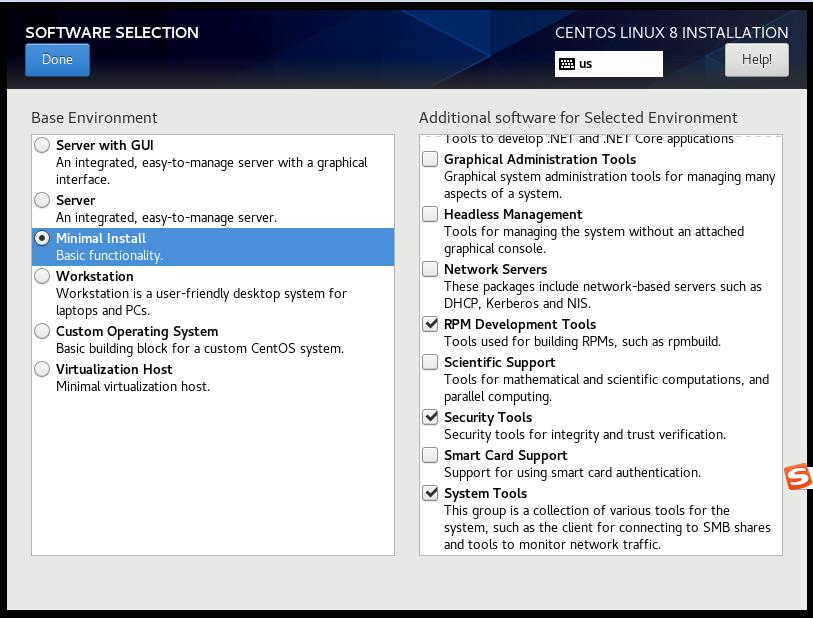
Task: Enable Graphical Administration Tools checkbox
Action: pos(430,160)
